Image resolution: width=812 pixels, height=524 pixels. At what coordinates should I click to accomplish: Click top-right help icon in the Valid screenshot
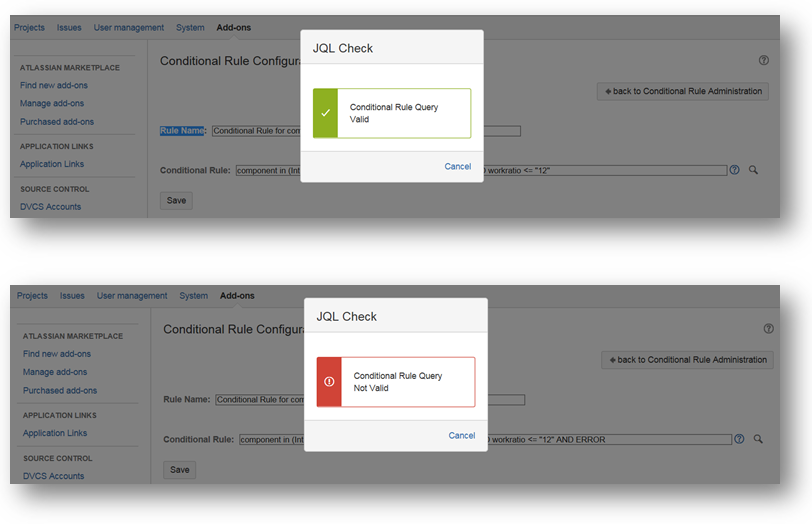point(764,60)
